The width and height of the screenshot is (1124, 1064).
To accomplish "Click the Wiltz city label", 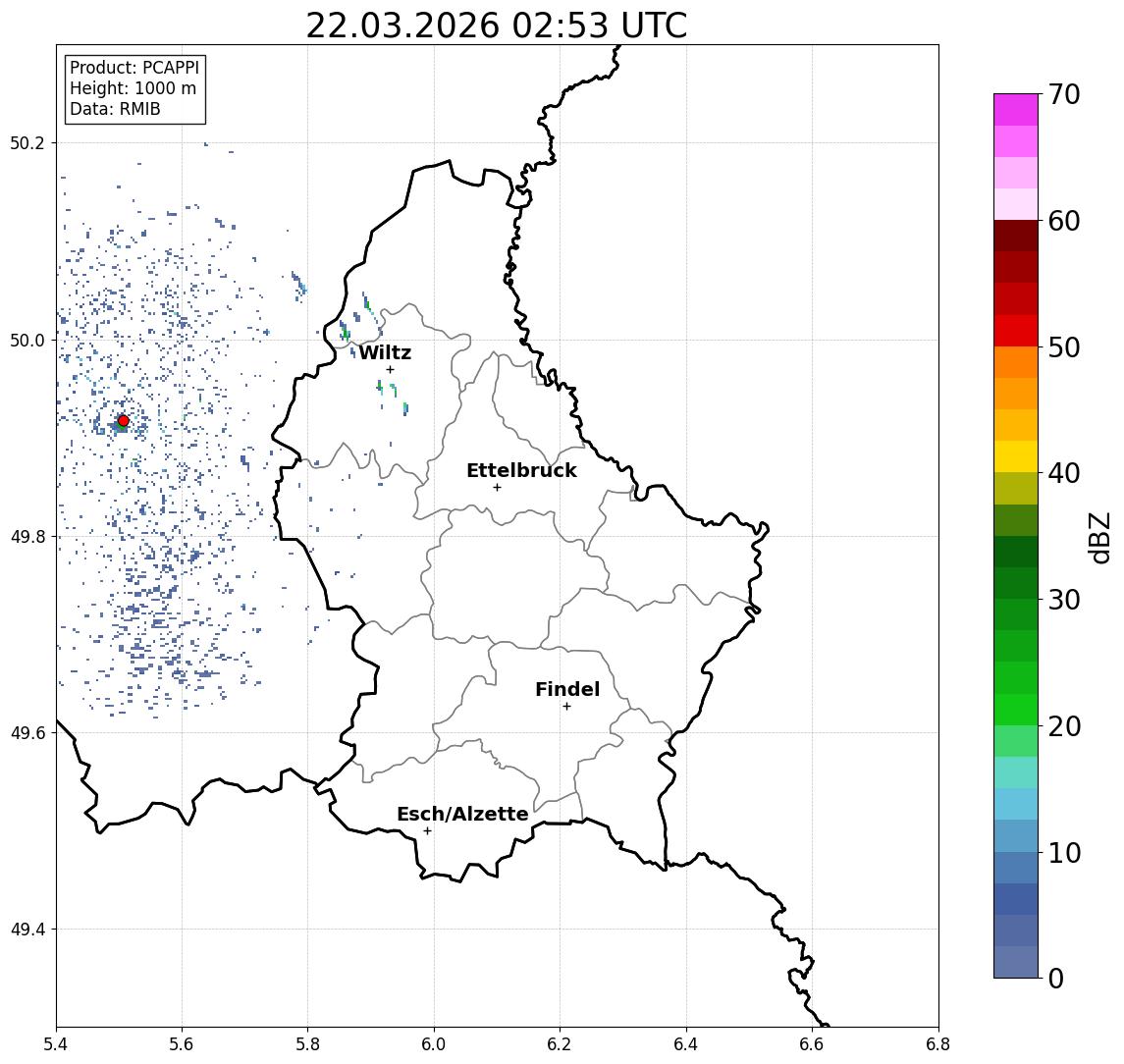I will (x=385, y=352).
